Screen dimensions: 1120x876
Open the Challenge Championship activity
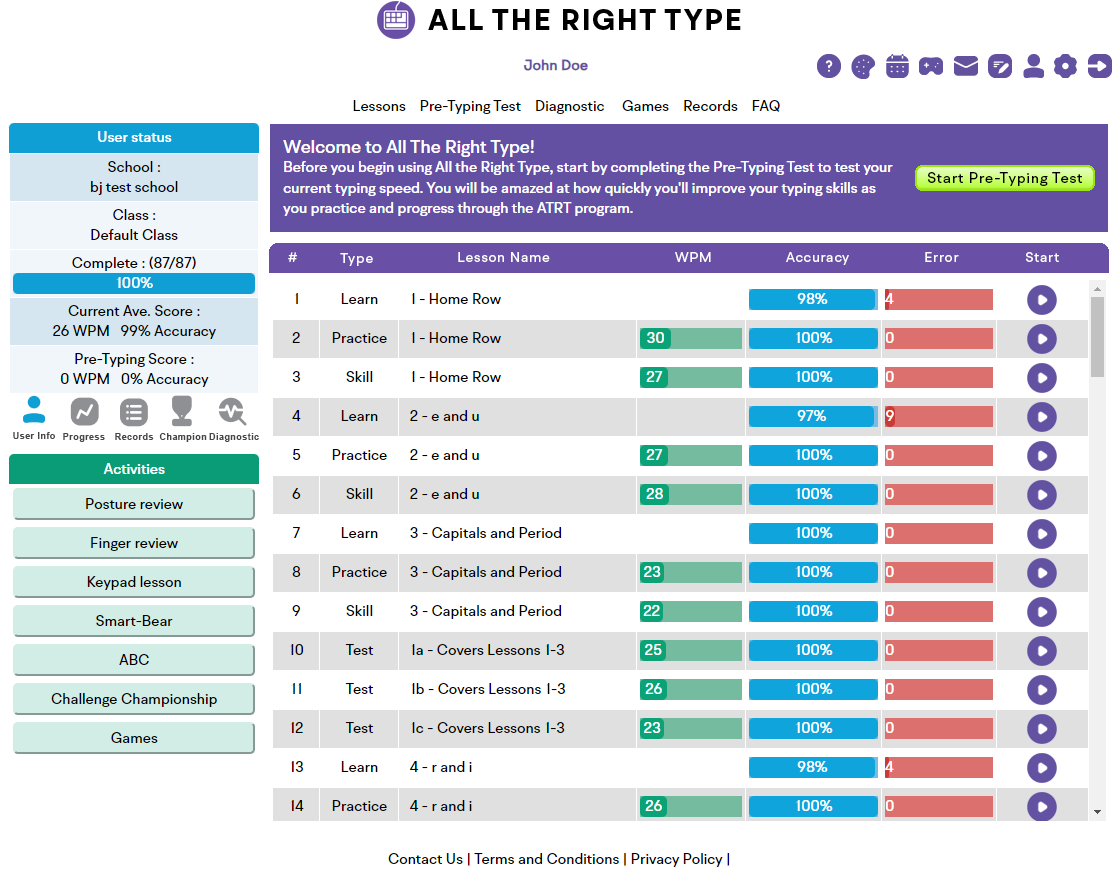pos(134,700)
